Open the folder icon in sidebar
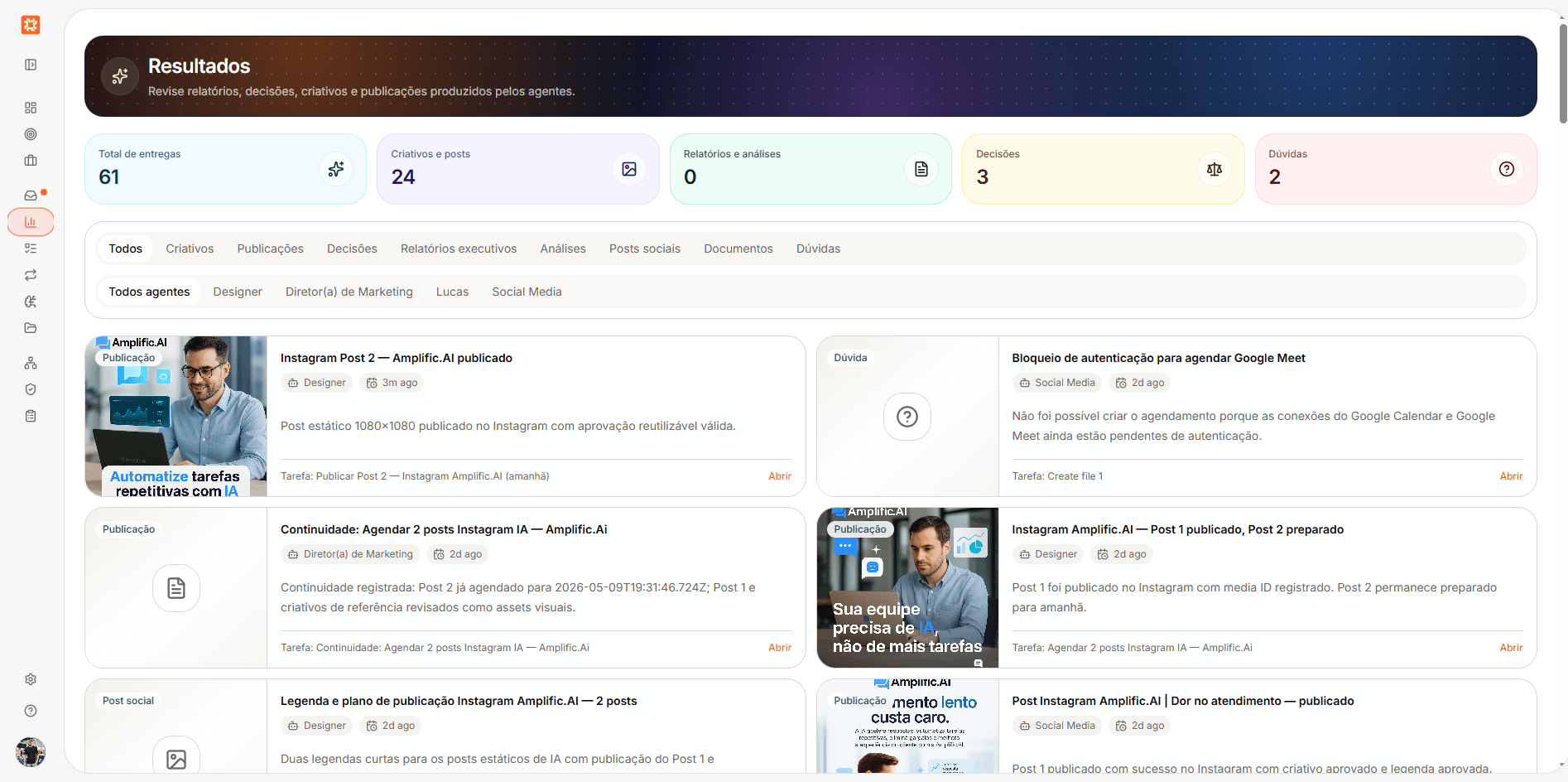 coord(31,328)
